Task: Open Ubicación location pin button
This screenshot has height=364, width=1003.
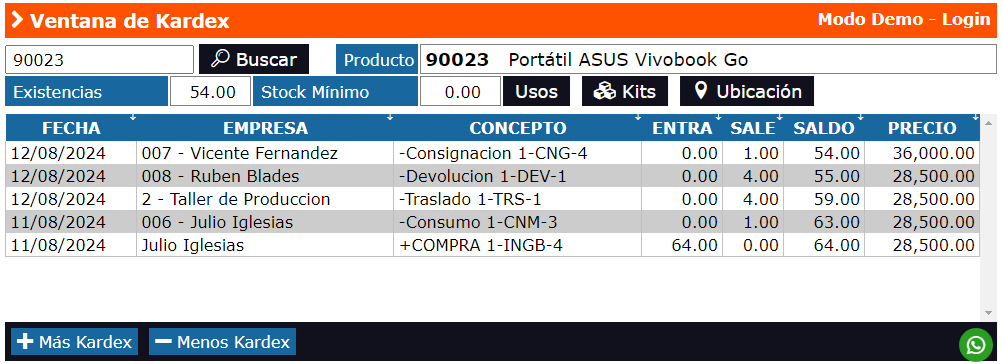Action: click(x=746, y=91)
